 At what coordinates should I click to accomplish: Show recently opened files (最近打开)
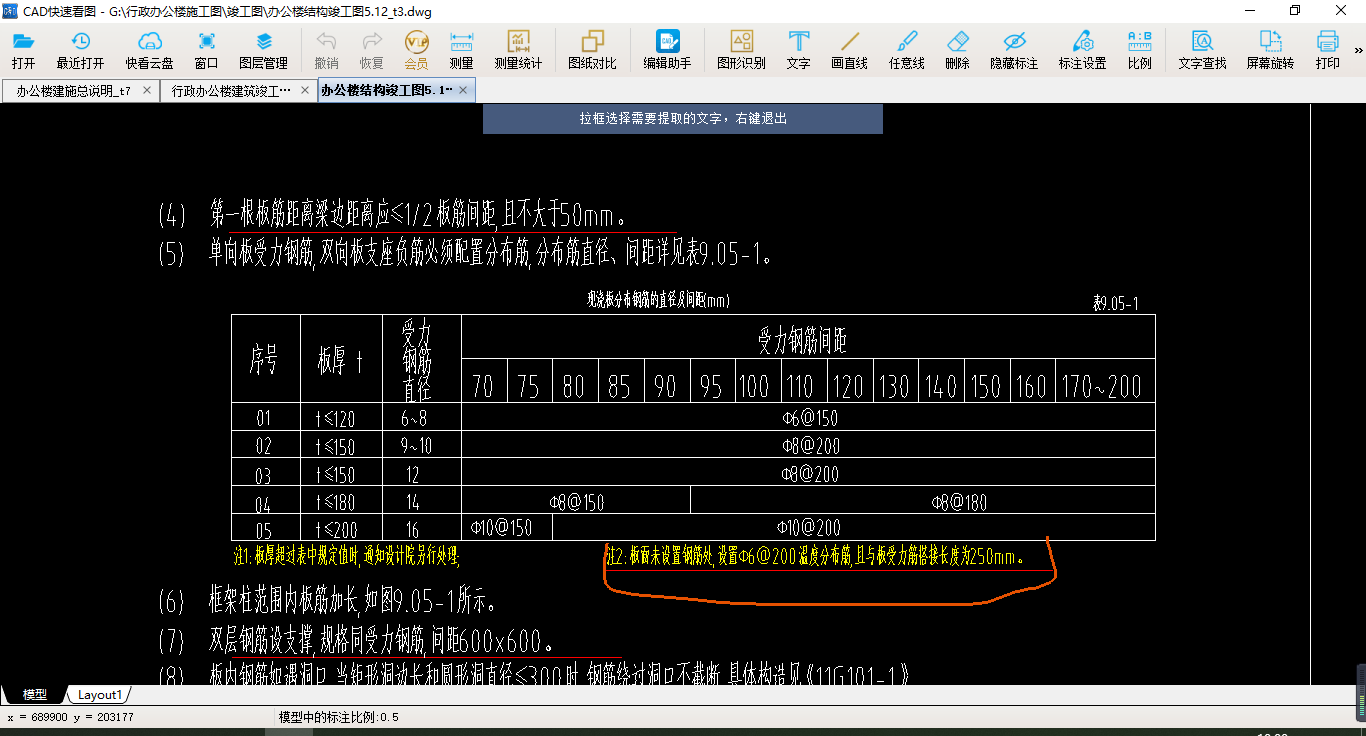[x=80, y=50]
